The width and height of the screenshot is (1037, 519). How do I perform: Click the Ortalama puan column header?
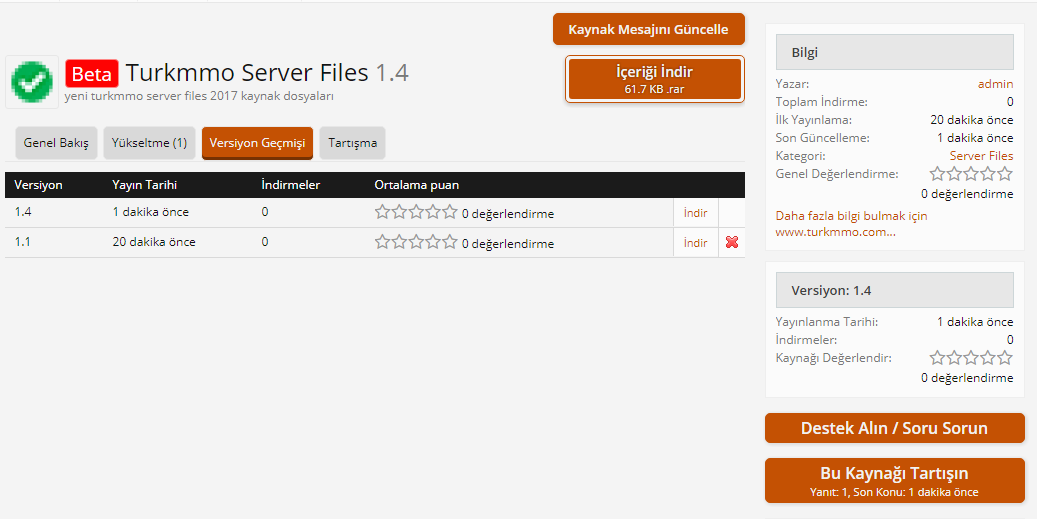[417, 185]
